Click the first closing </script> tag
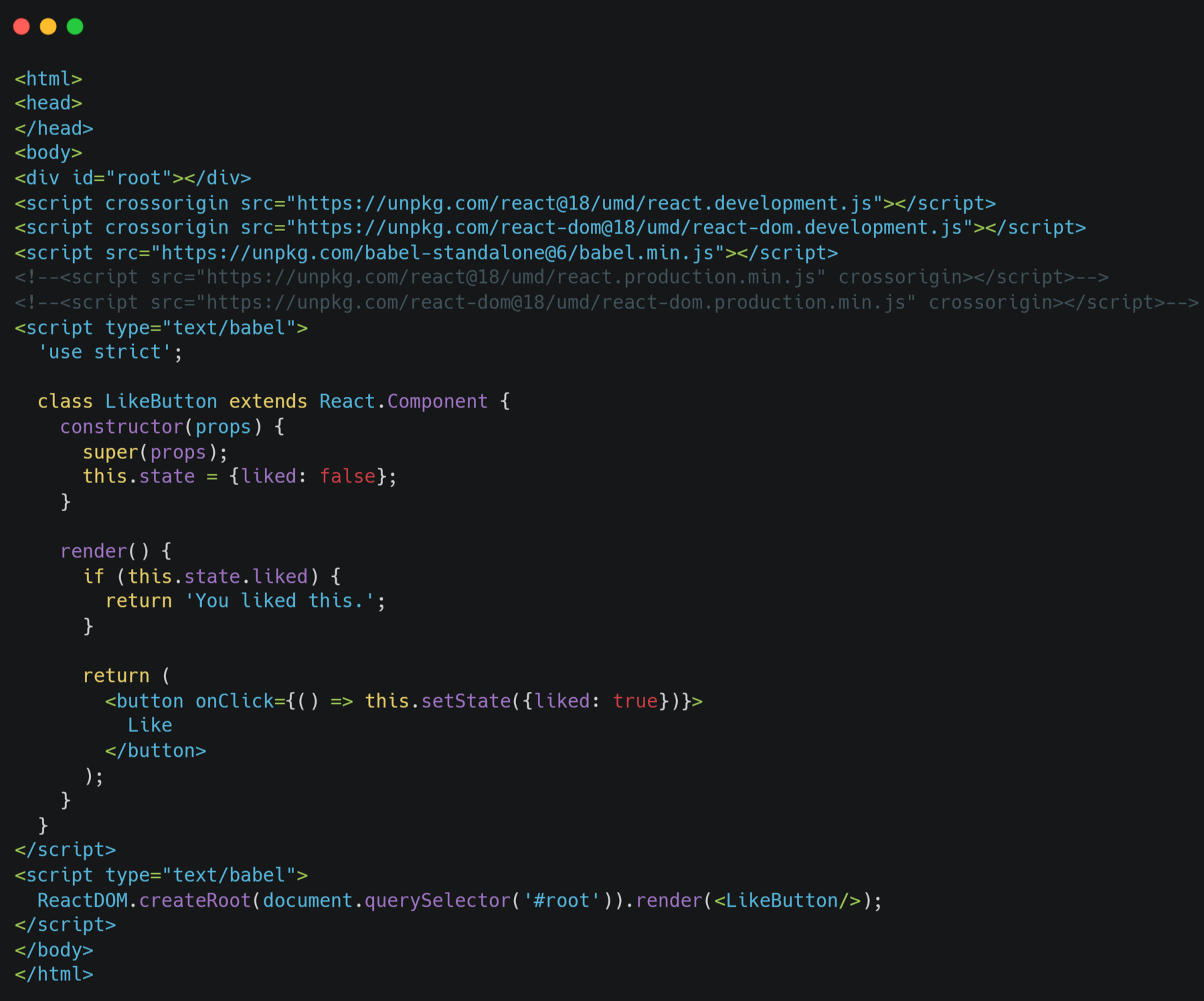Image resolution: width=1204 pixels, height=1001 pixels. [66, 850]
